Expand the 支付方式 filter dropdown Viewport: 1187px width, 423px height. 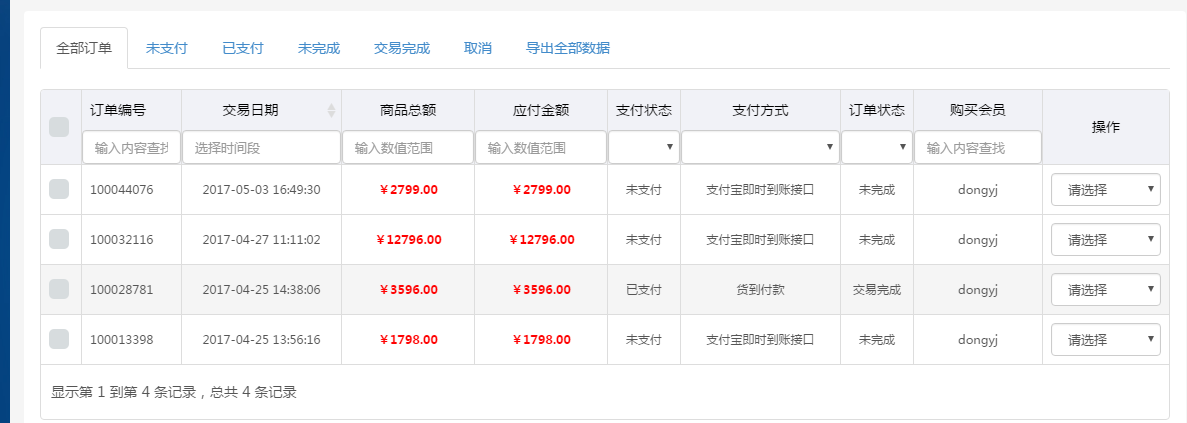(x=760, y=148)
